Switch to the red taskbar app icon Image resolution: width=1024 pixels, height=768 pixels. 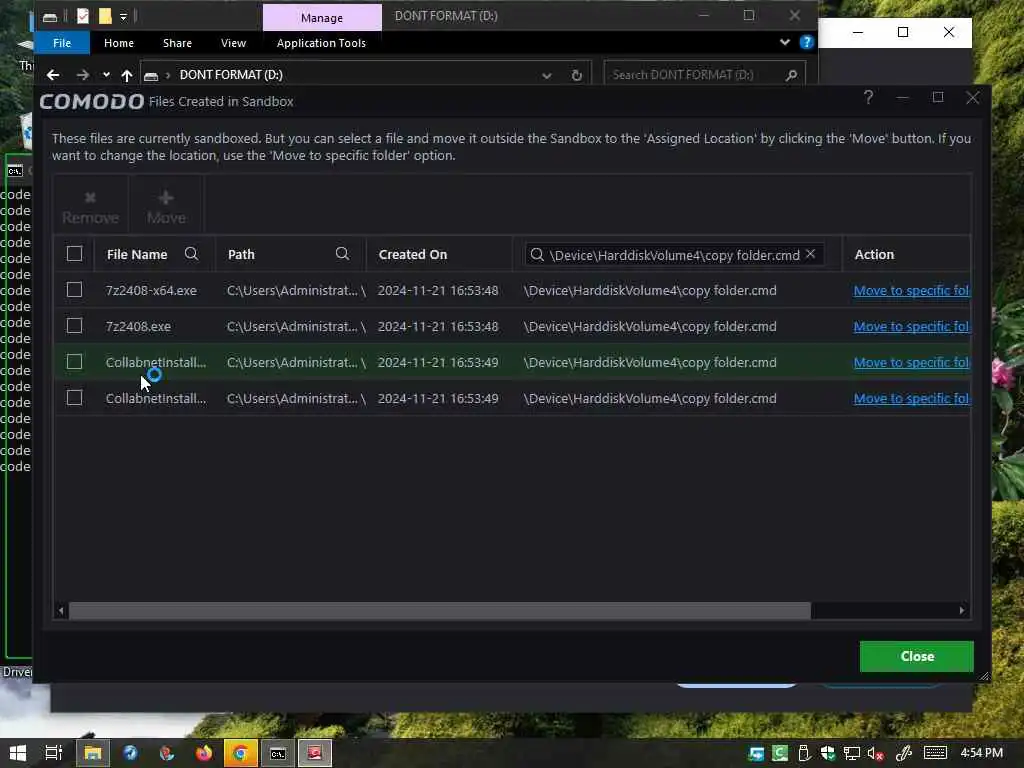click(x=315, y=753)
